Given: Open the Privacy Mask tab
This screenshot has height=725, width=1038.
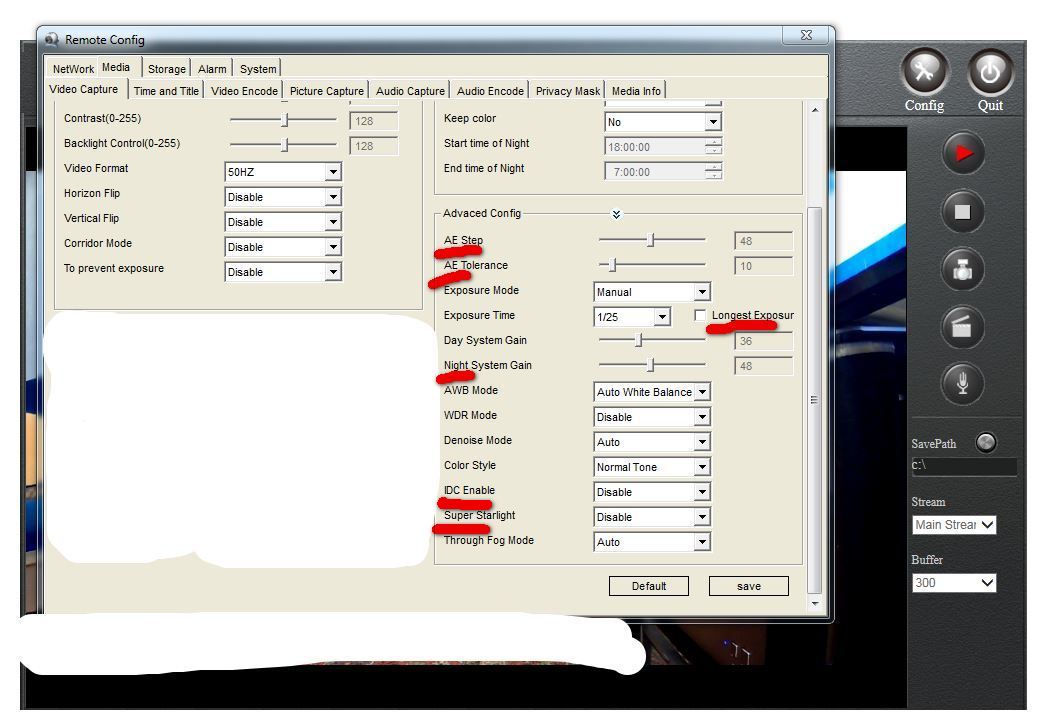Looking at the screenshot, I should (567, 91).
